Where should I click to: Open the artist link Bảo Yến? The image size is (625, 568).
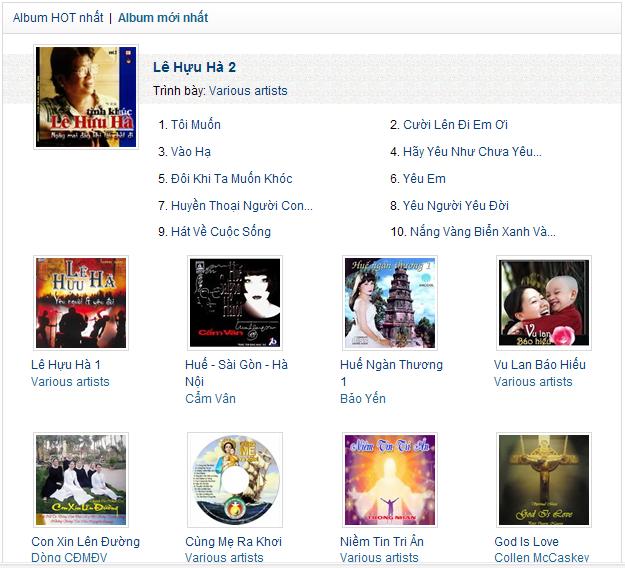pos(363,399)
